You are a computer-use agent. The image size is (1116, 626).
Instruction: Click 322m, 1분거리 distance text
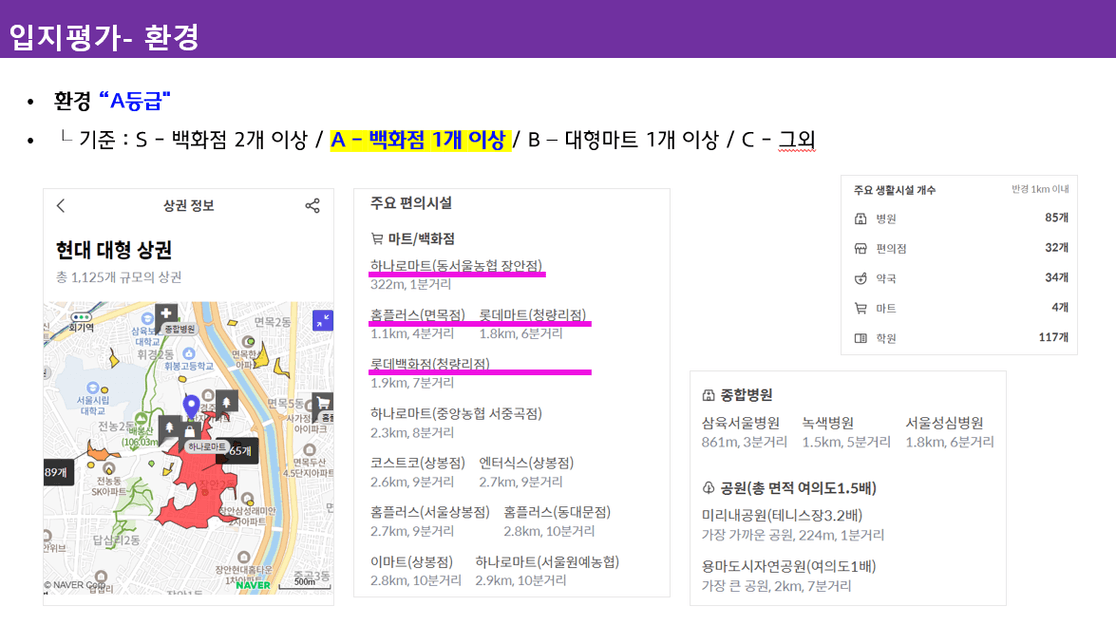click(411, 285)
